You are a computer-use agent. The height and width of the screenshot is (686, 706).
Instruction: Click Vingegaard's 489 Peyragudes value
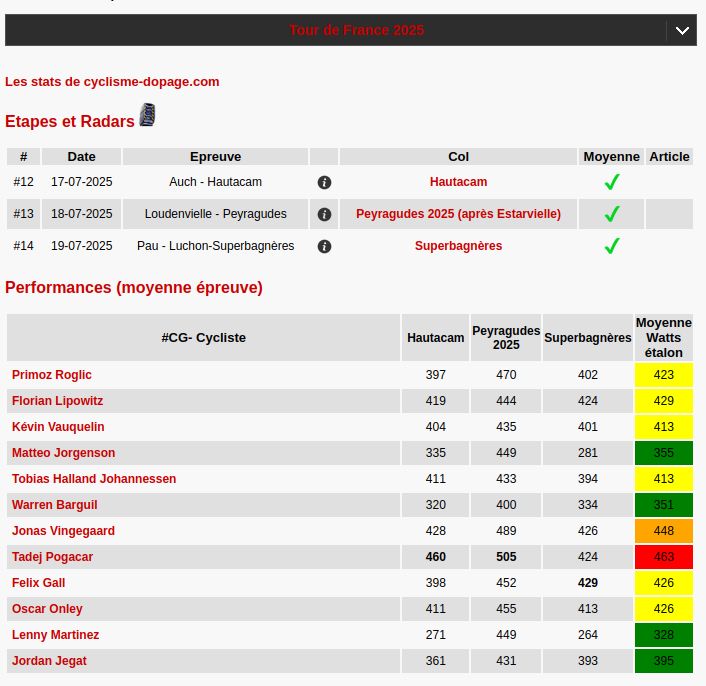point(506,531)
